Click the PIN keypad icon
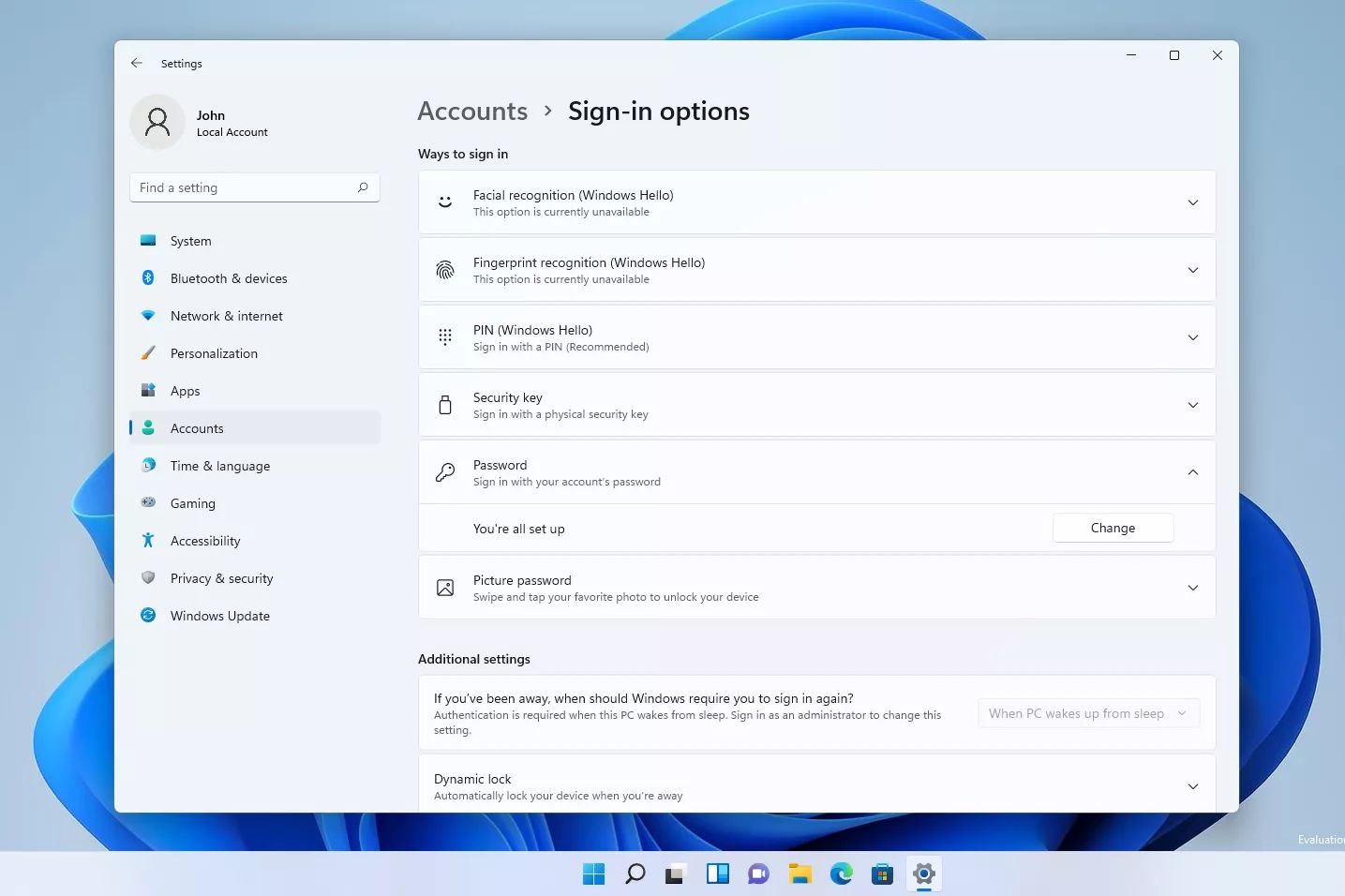Image resolution: width=1345 pixels, height=896 pixels. [x=445, y=336]
